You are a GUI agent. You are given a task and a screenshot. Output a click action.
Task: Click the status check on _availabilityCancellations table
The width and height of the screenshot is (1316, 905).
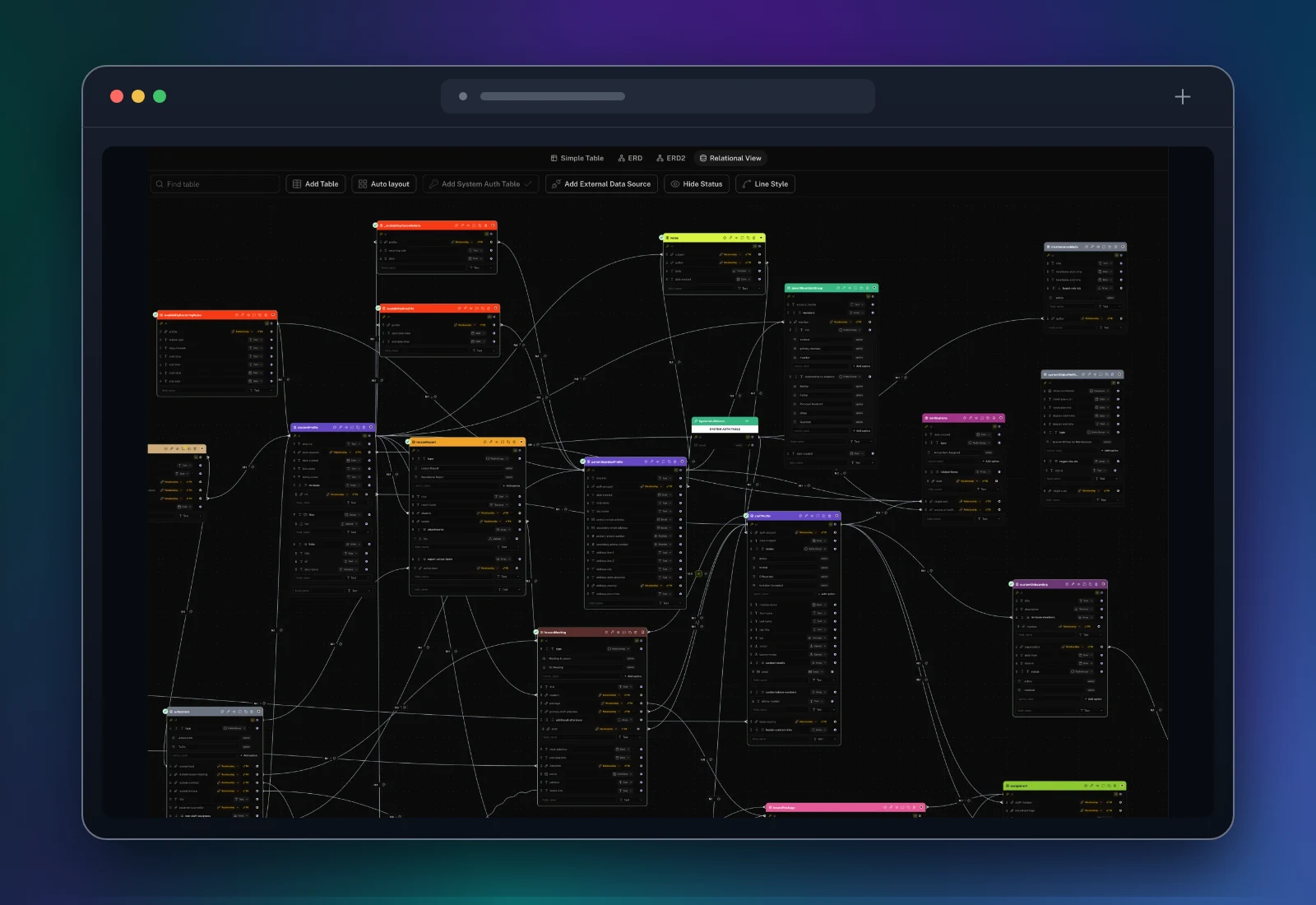click(x=376, y=225)
